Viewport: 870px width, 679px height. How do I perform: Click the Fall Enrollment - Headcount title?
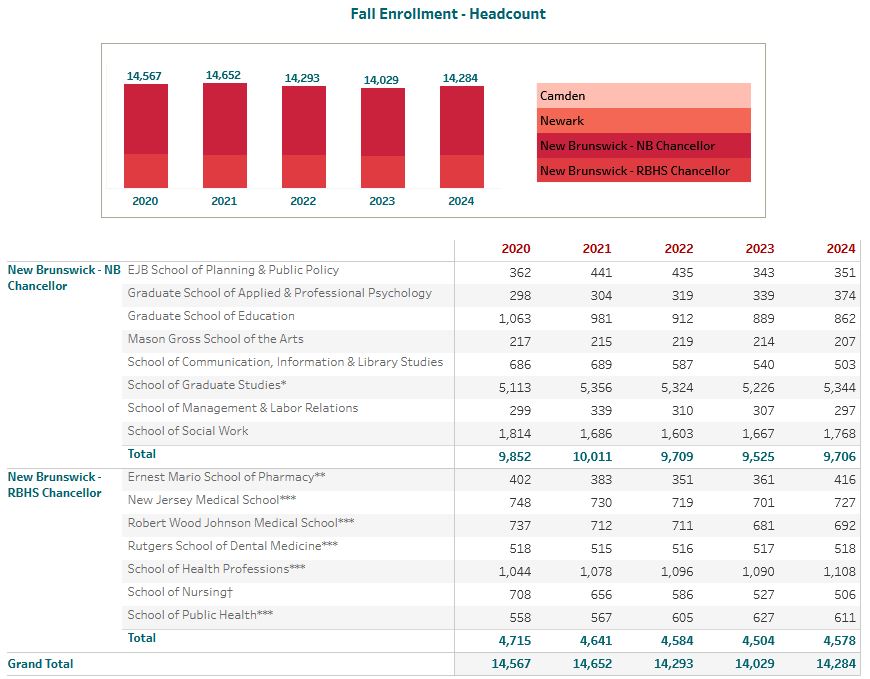448,14
